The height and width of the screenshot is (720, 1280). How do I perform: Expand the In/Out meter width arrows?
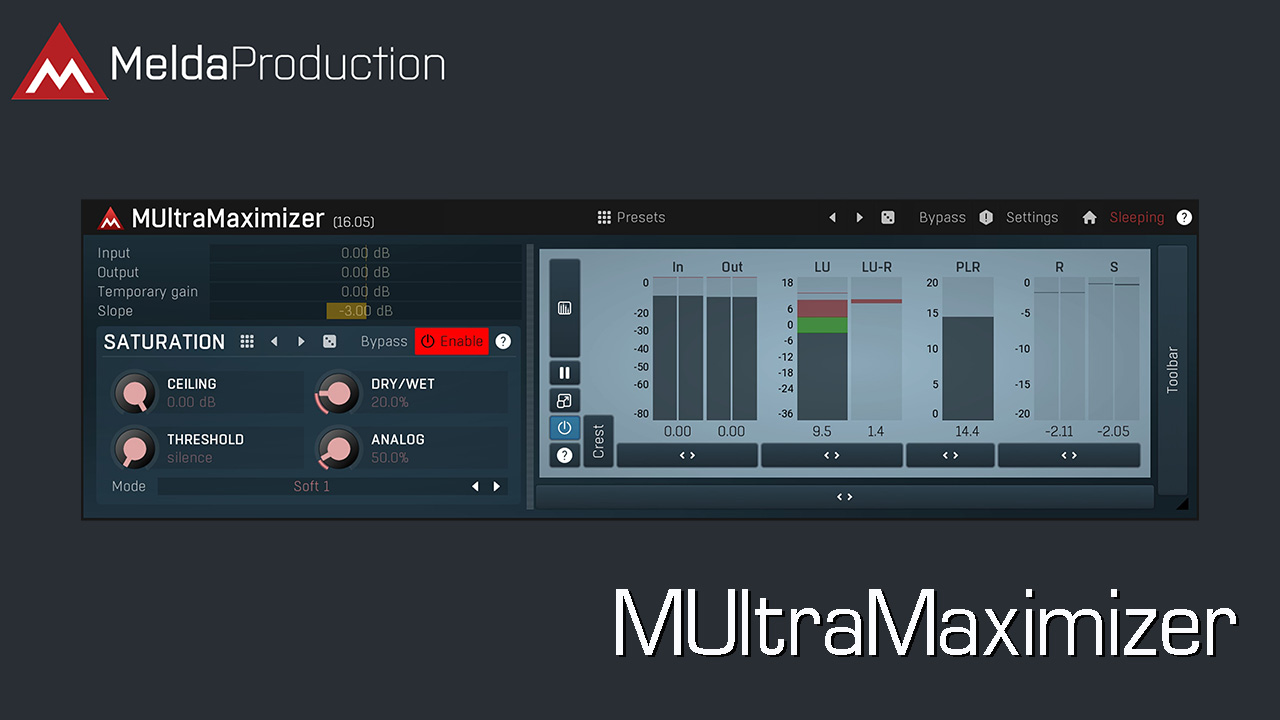coord(687,456)
